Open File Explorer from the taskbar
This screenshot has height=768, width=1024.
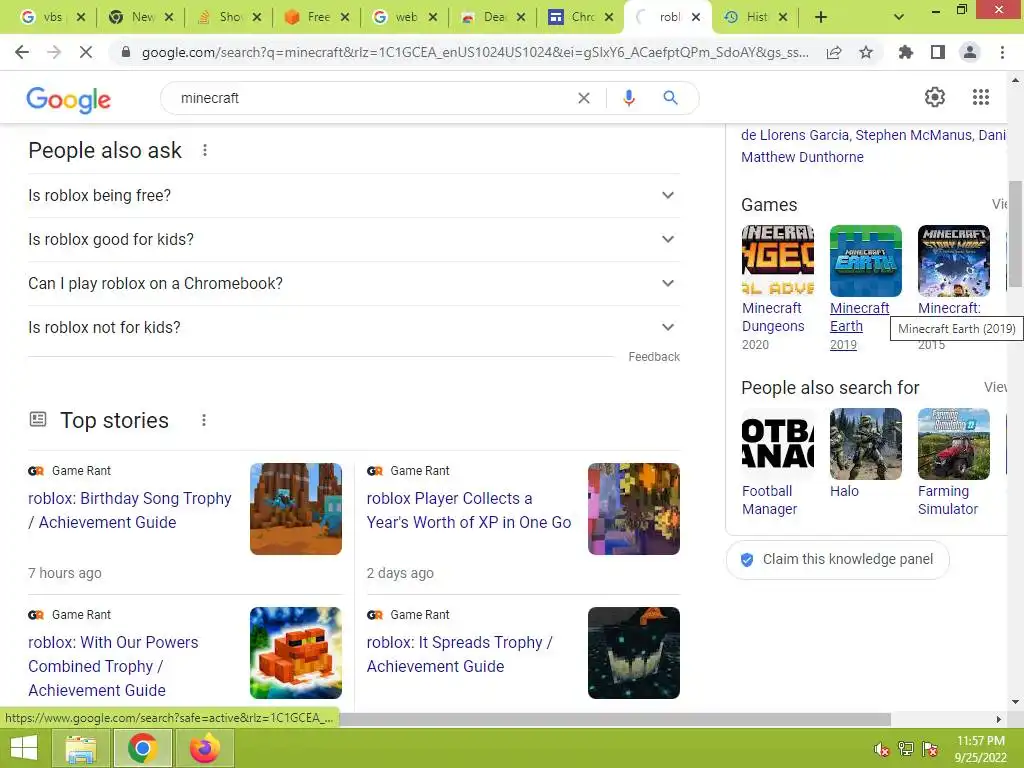(81, 748)
